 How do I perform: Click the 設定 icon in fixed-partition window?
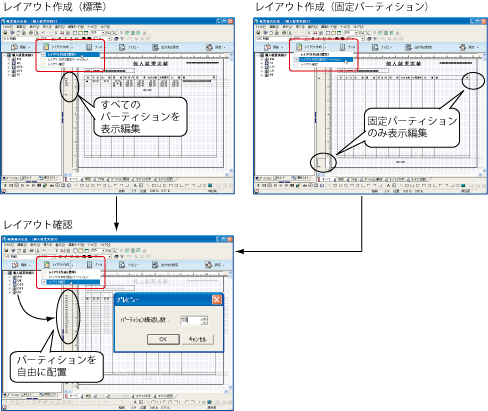(x=462, y=47)
